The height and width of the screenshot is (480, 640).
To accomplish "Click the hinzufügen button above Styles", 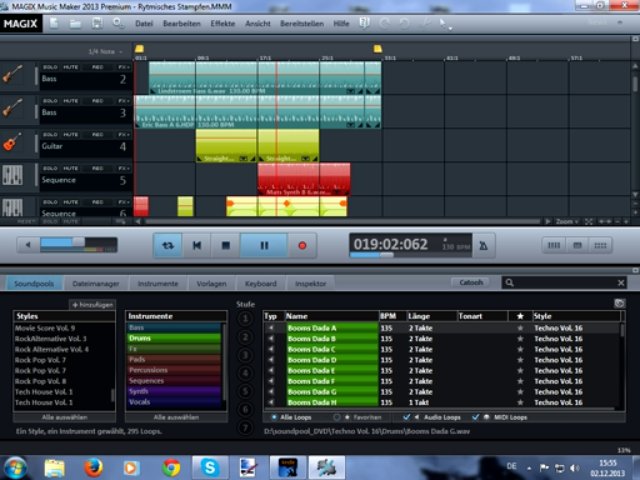I will (x=92, y=303).
